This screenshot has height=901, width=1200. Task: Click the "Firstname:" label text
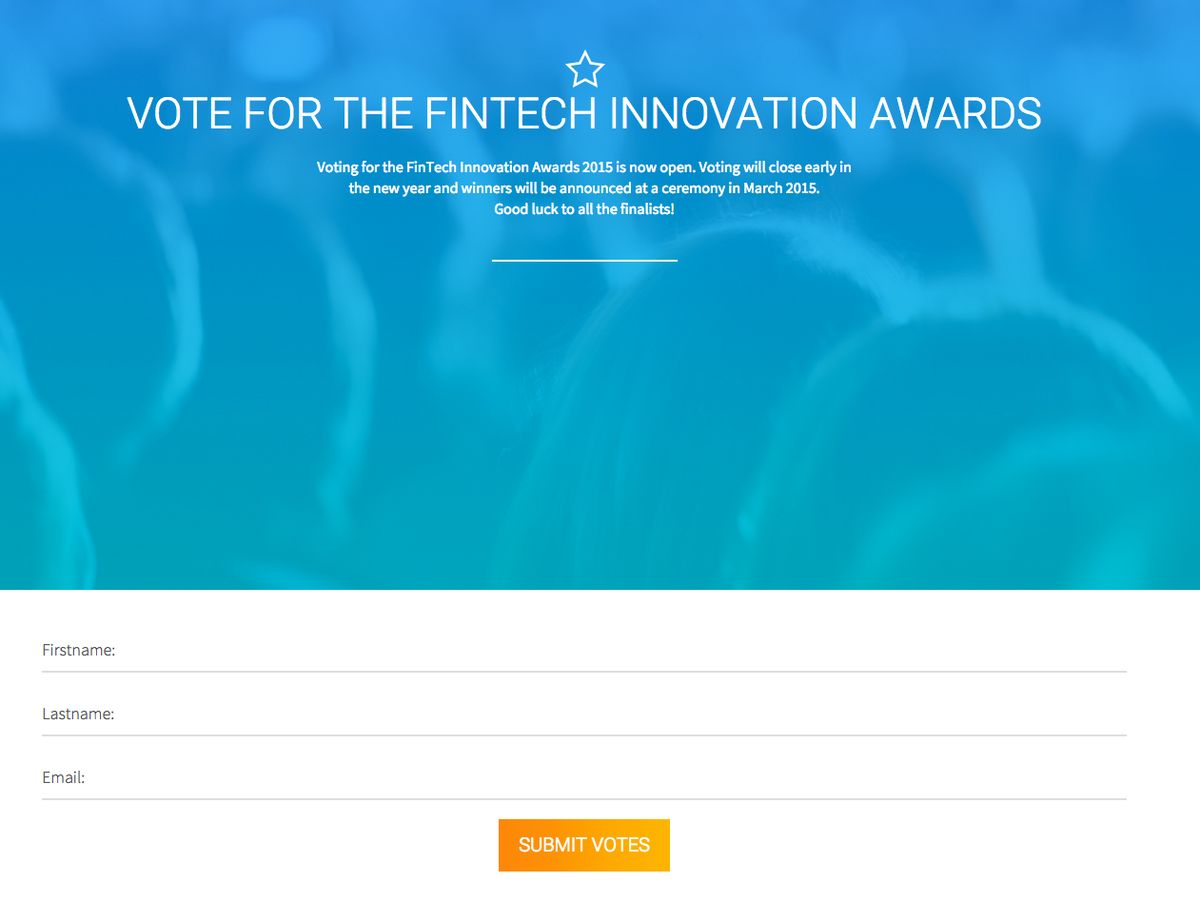click(79, 651)
